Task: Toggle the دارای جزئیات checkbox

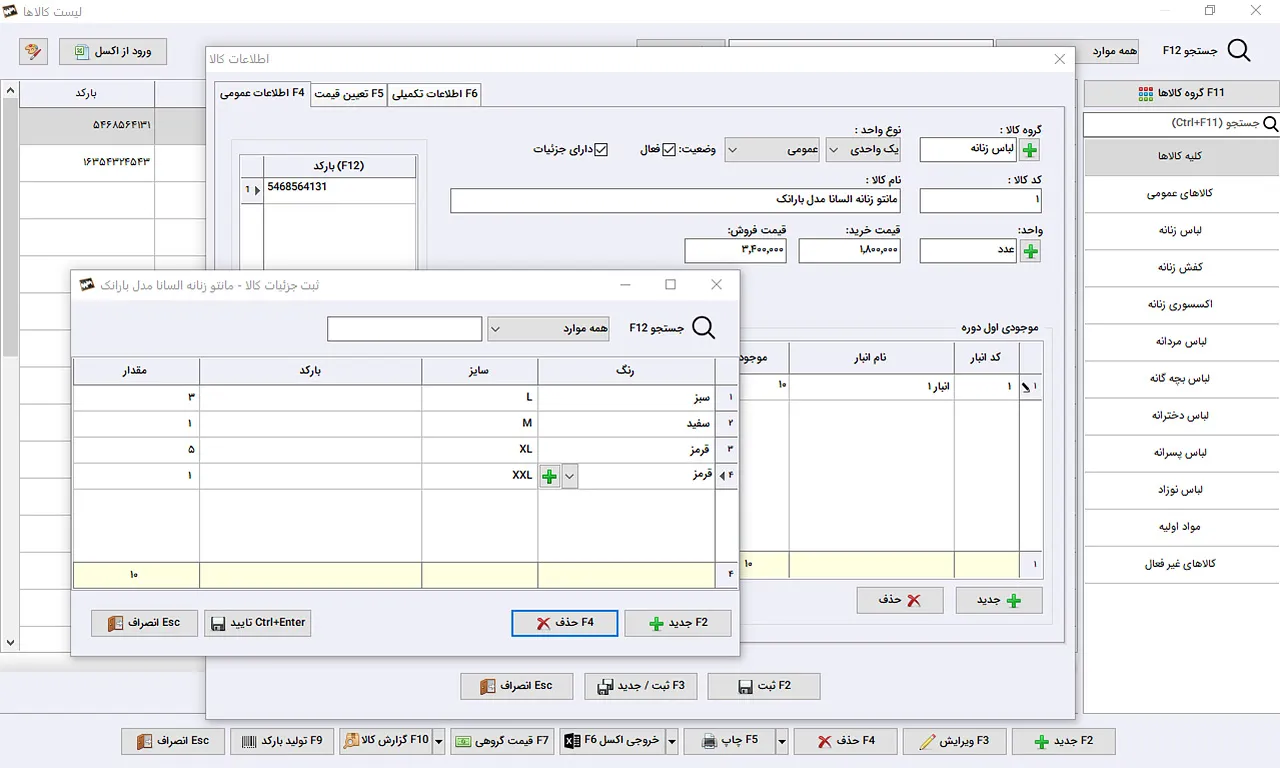Action: pyautogui.click(x=601, y=150)
